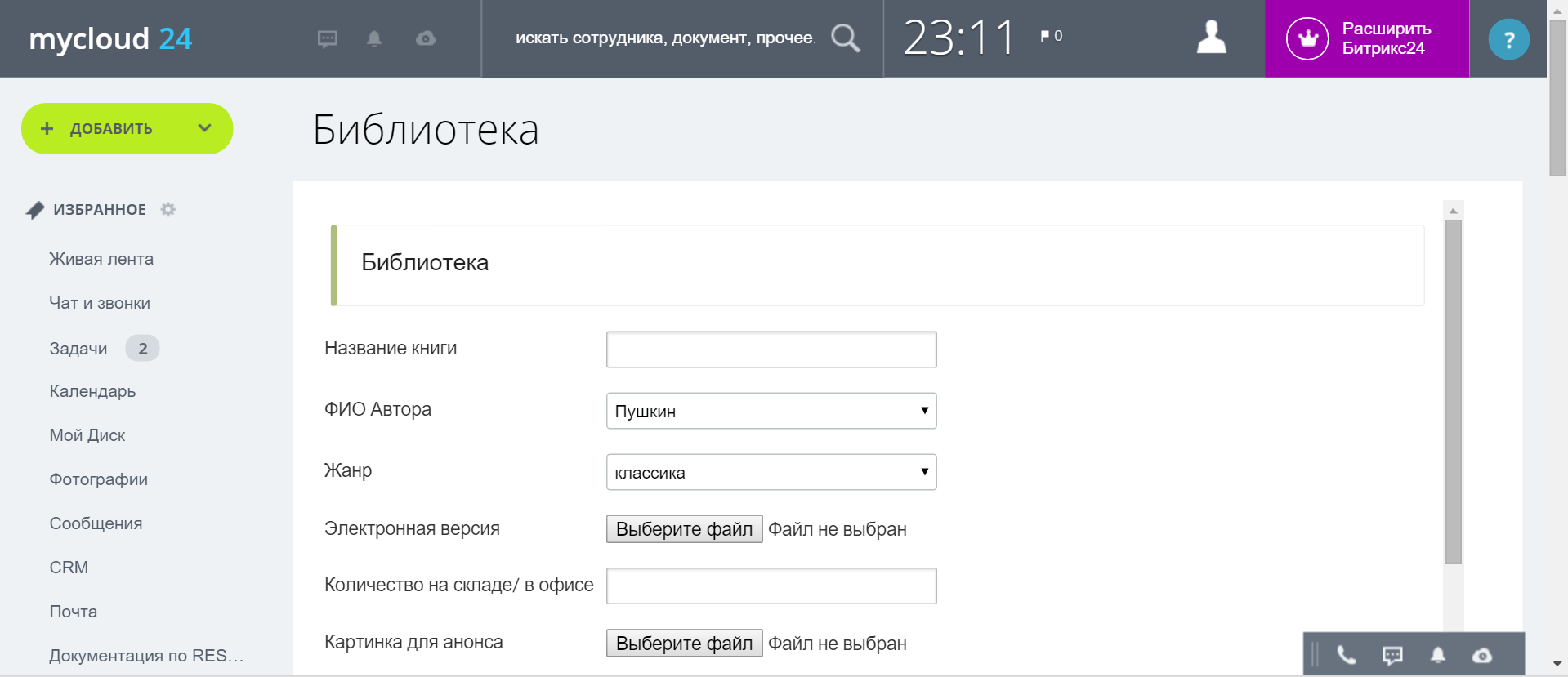Open the user profile icon

[1211, 38]
